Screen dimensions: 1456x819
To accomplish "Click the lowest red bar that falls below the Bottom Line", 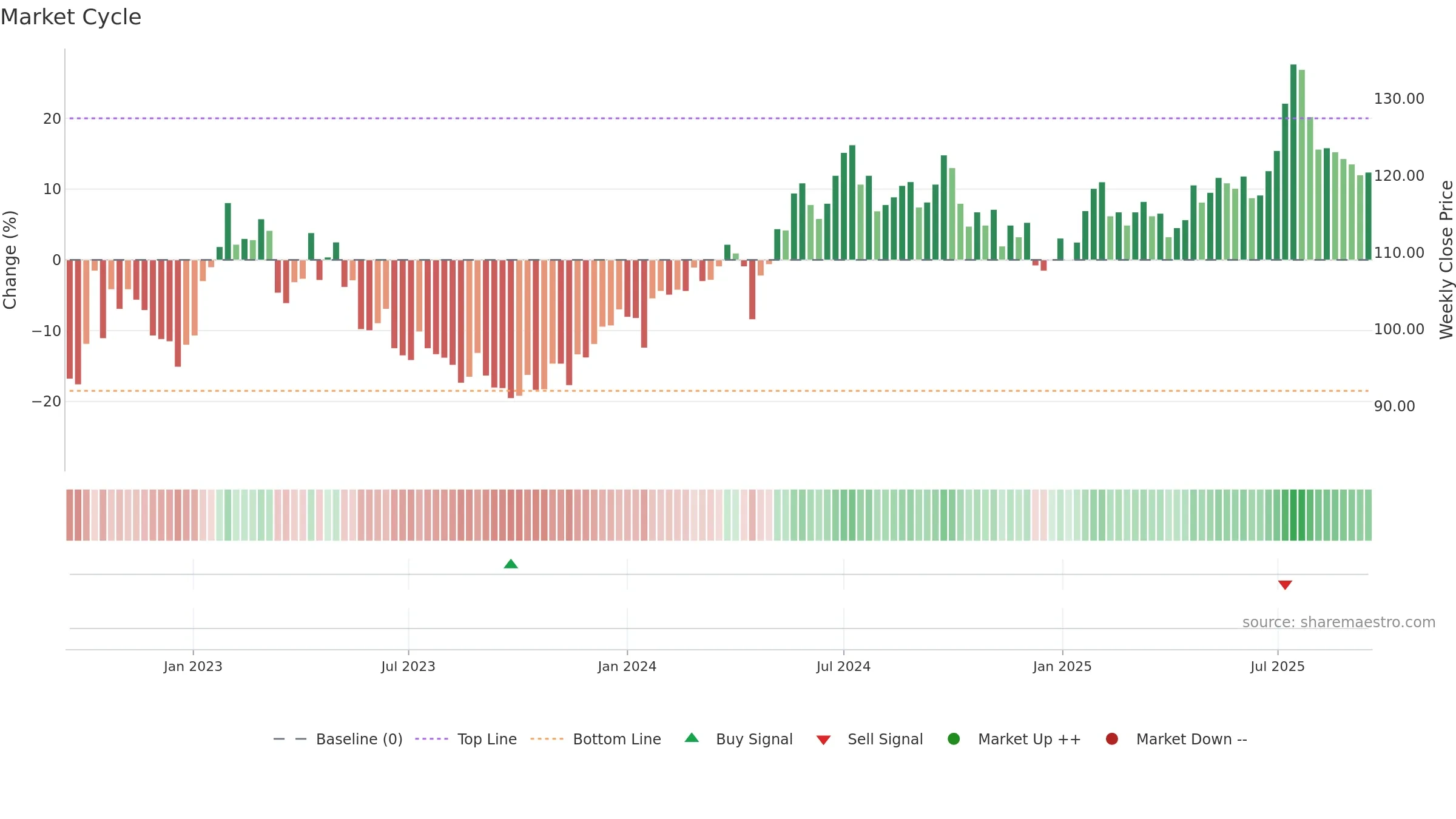I will (x=511, y=329).
